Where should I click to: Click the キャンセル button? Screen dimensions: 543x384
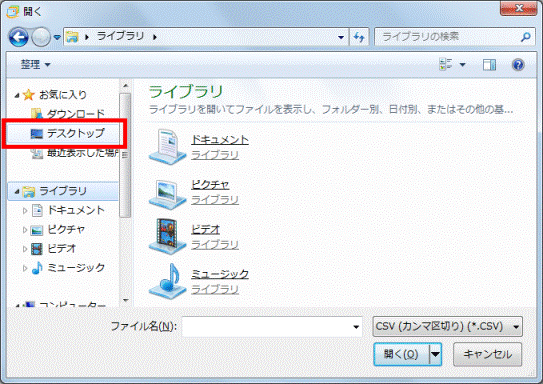click(x=487, y=354)
